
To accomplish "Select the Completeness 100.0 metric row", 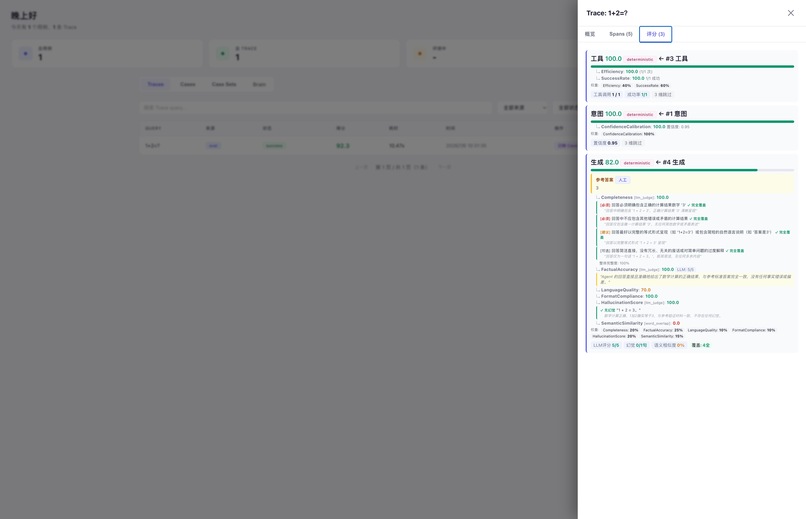I will [x=634, y=197].
